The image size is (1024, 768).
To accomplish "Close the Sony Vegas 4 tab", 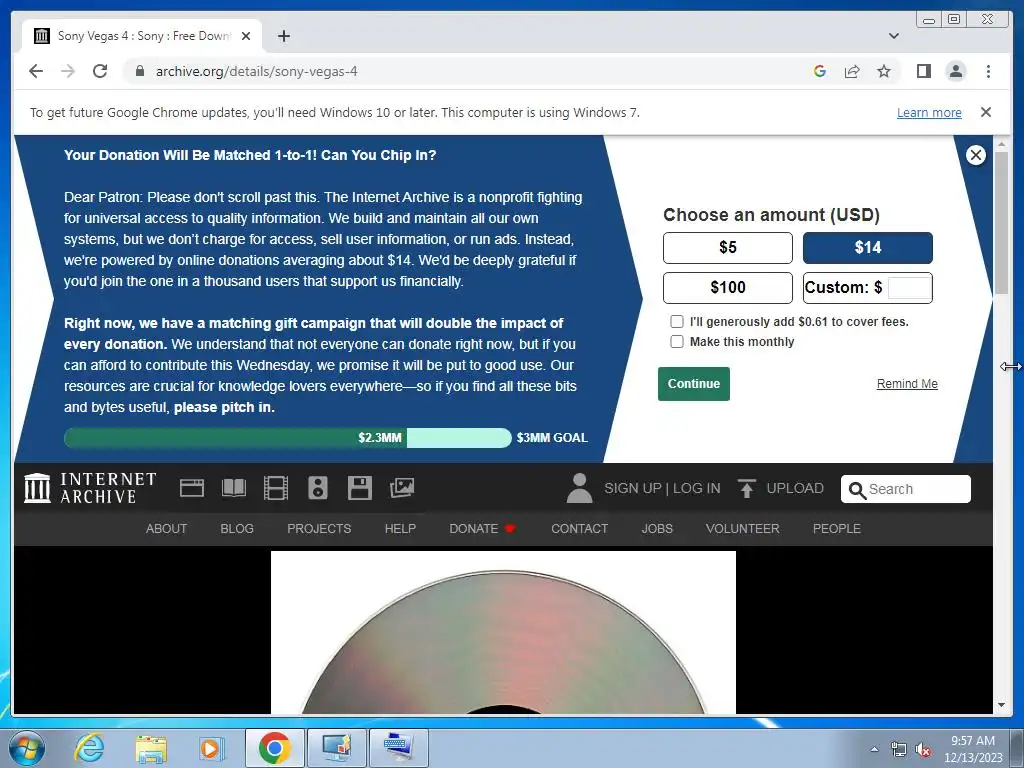I will click(246, 36).
